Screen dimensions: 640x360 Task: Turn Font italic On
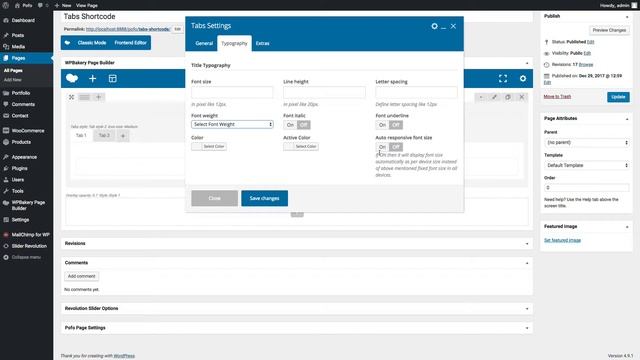(x=290, y=125)
